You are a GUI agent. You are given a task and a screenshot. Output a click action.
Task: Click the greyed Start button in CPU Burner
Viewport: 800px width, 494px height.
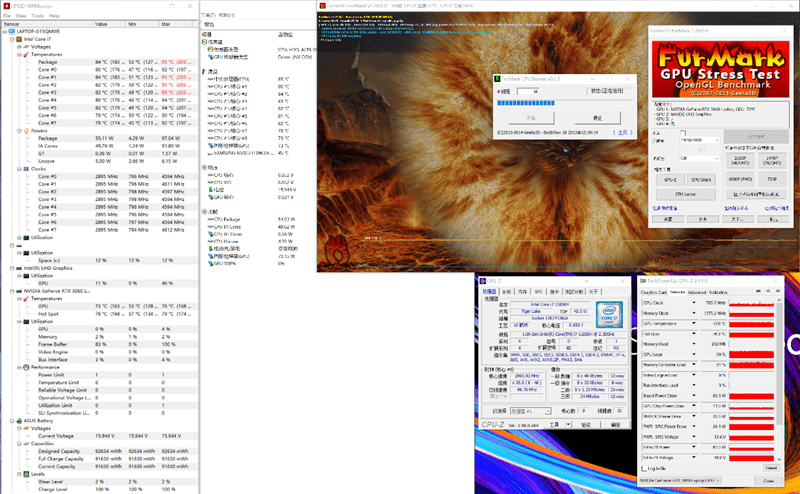[531, 118]
